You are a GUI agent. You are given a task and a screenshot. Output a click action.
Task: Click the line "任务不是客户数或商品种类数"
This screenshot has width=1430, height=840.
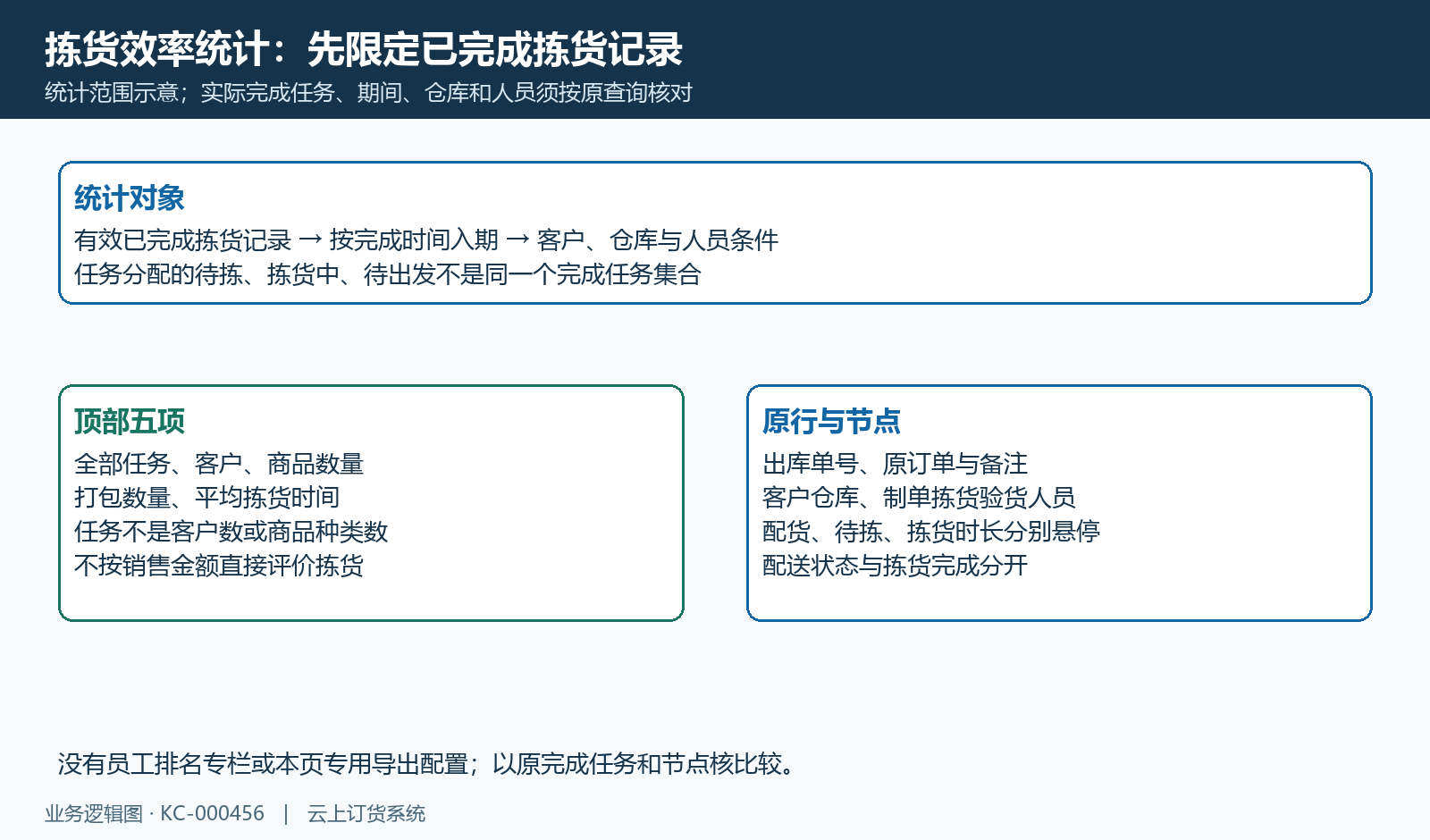point(231,532)
